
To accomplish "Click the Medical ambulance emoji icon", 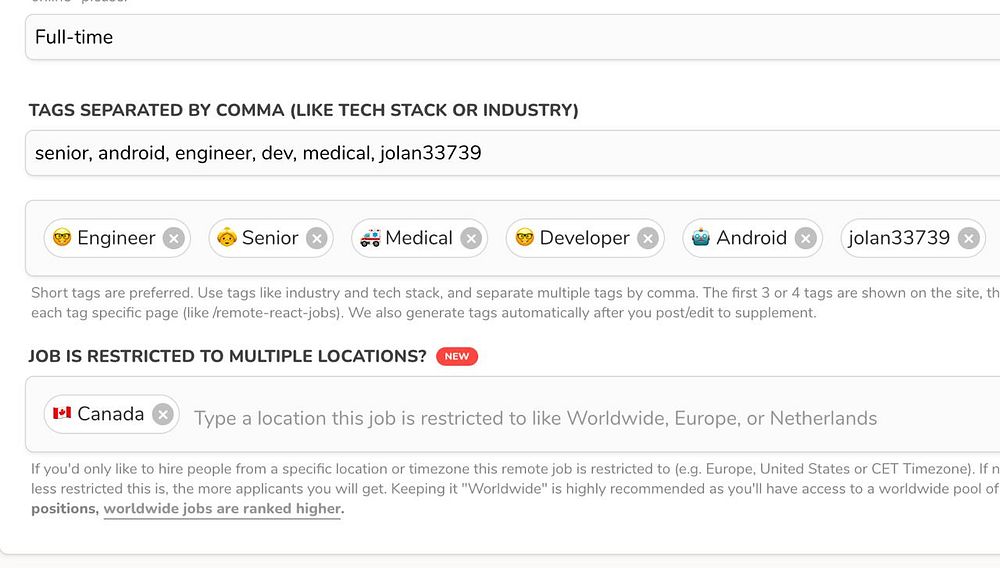I will tap(370, 238).
